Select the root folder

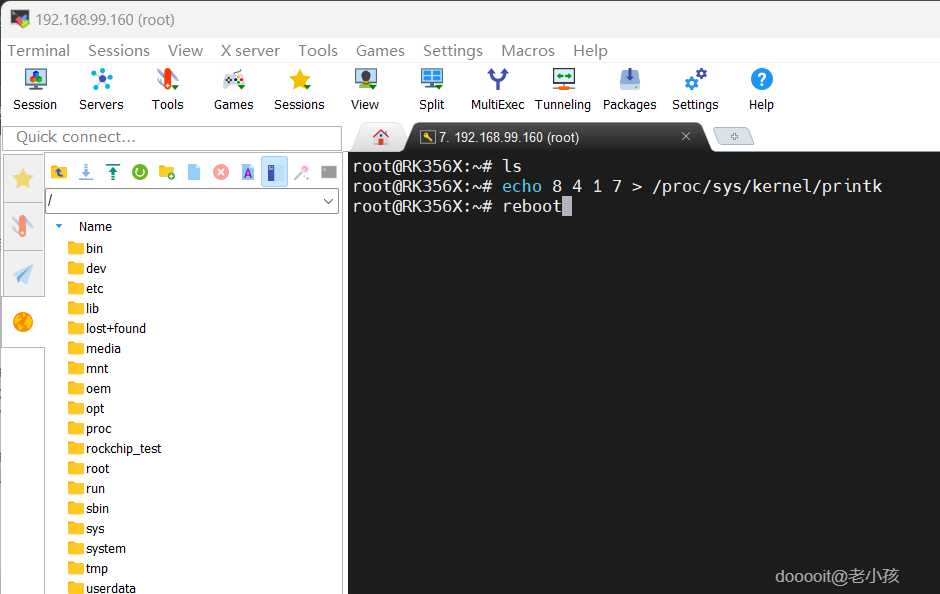click(89, 468)
